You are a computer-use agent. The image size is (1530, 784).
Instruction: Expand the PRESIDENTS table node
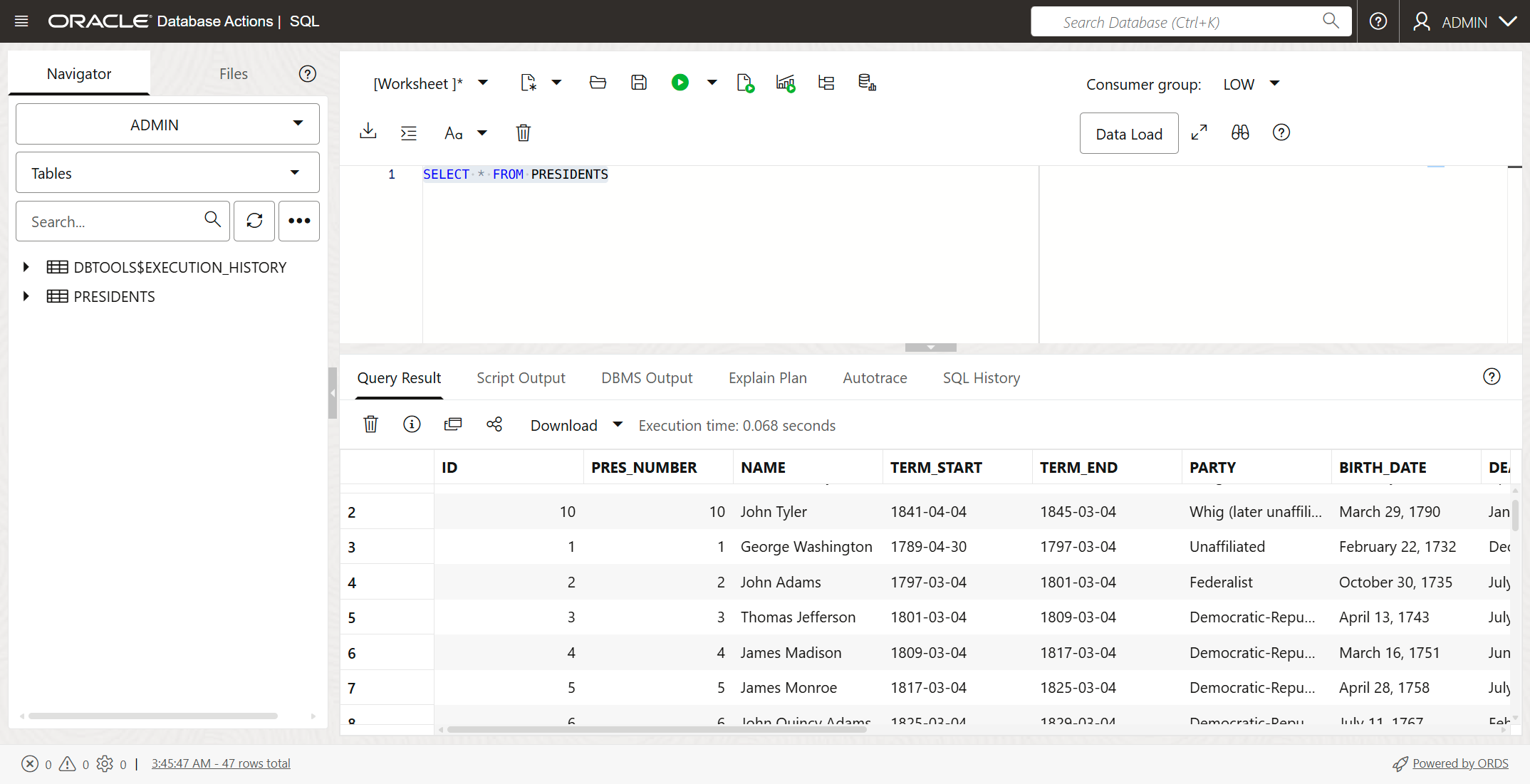[x=26, y=296]
